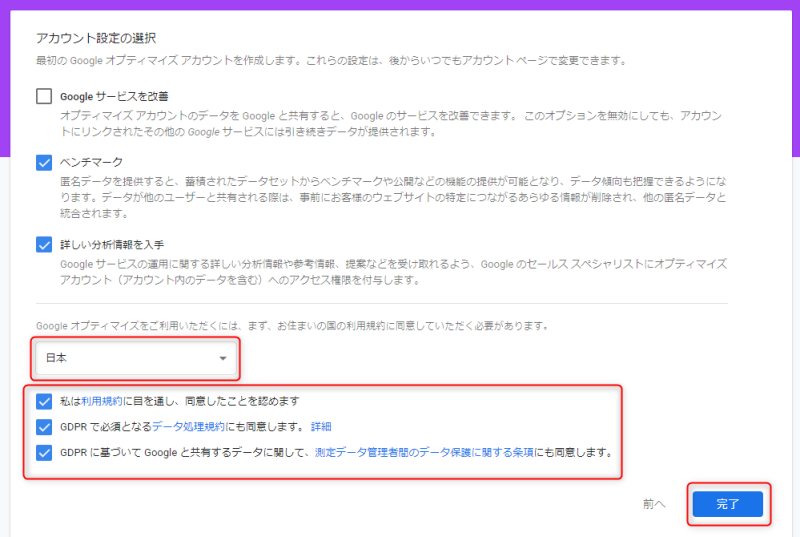Click the 詳しい分析情報を入手 label
The image size is (800, 537).
112,245
